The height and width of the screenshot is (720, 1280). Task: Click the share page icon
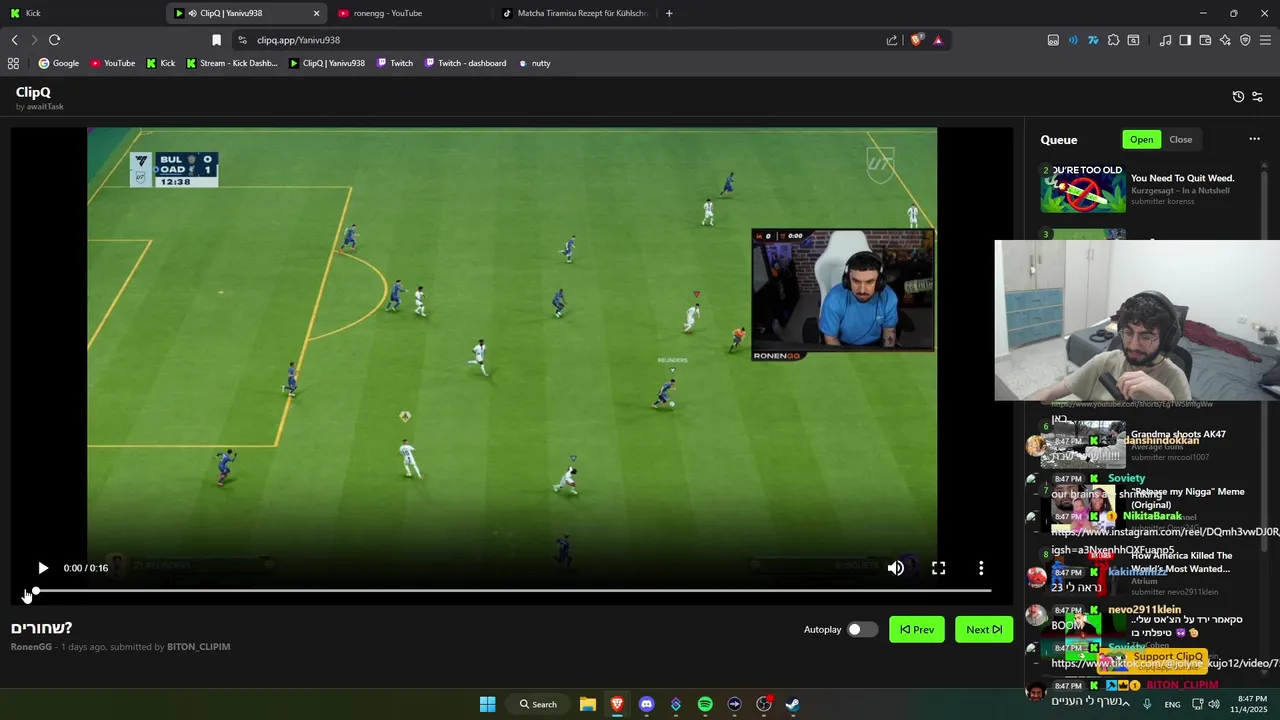[x=892, y=40]
